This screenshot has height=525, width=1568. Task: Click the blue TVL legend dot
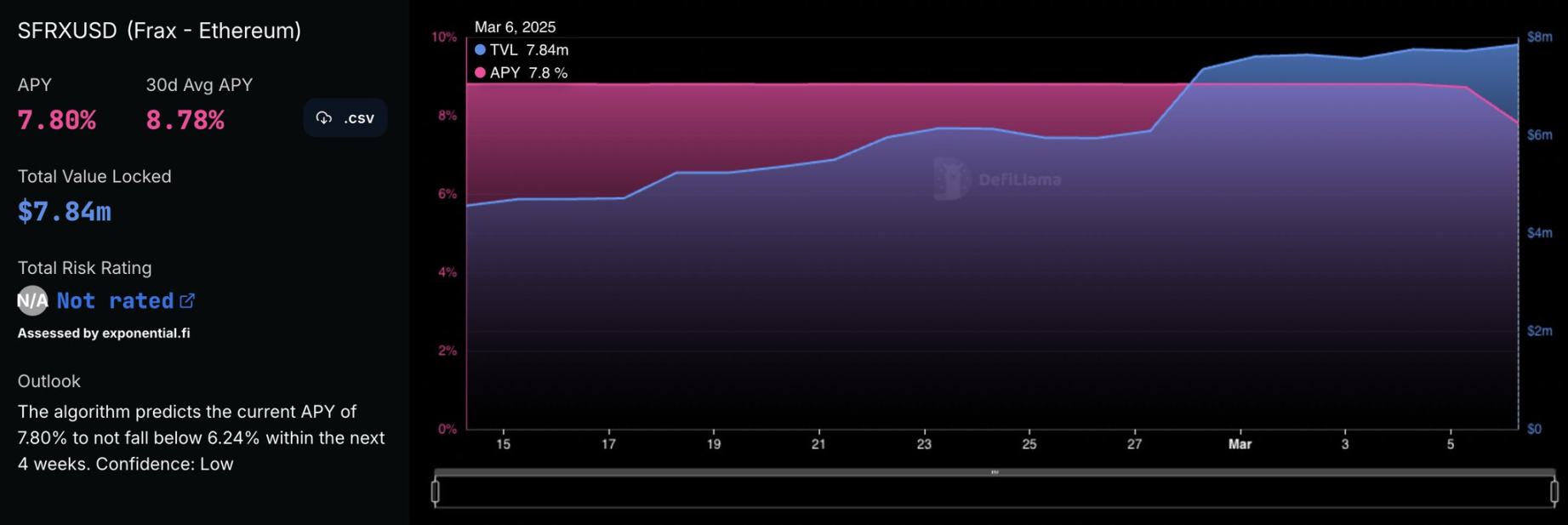click(480, 50)
